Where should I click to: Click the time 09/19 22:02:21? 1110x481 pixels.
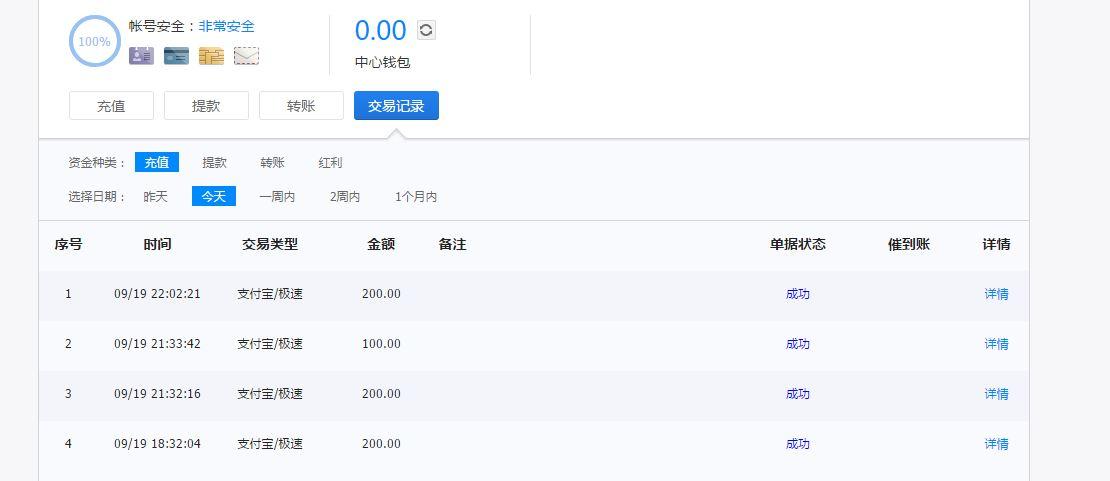(157, 293)
